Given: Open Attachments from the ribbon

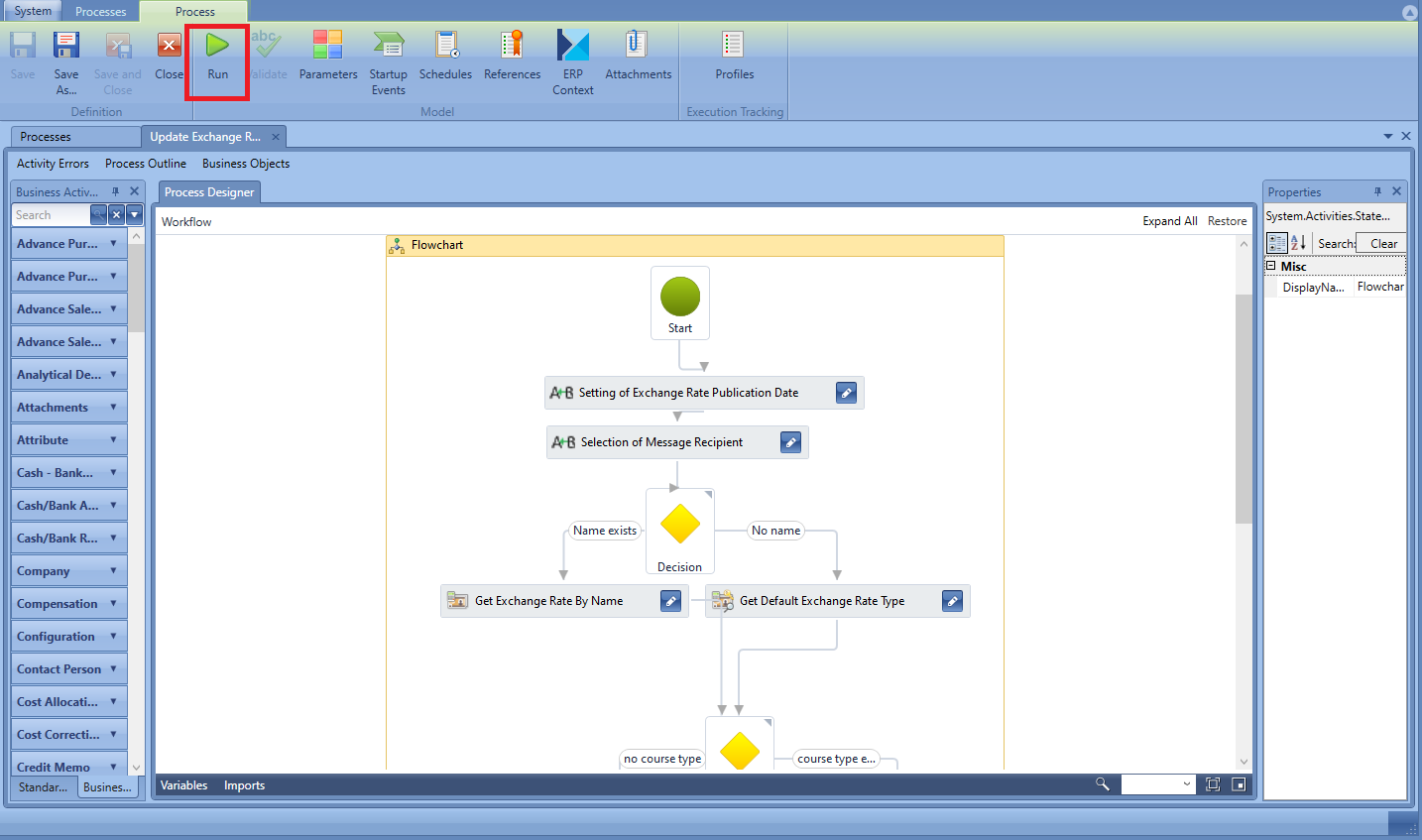Looking at the screenshot, I should (x=637, y=46).
